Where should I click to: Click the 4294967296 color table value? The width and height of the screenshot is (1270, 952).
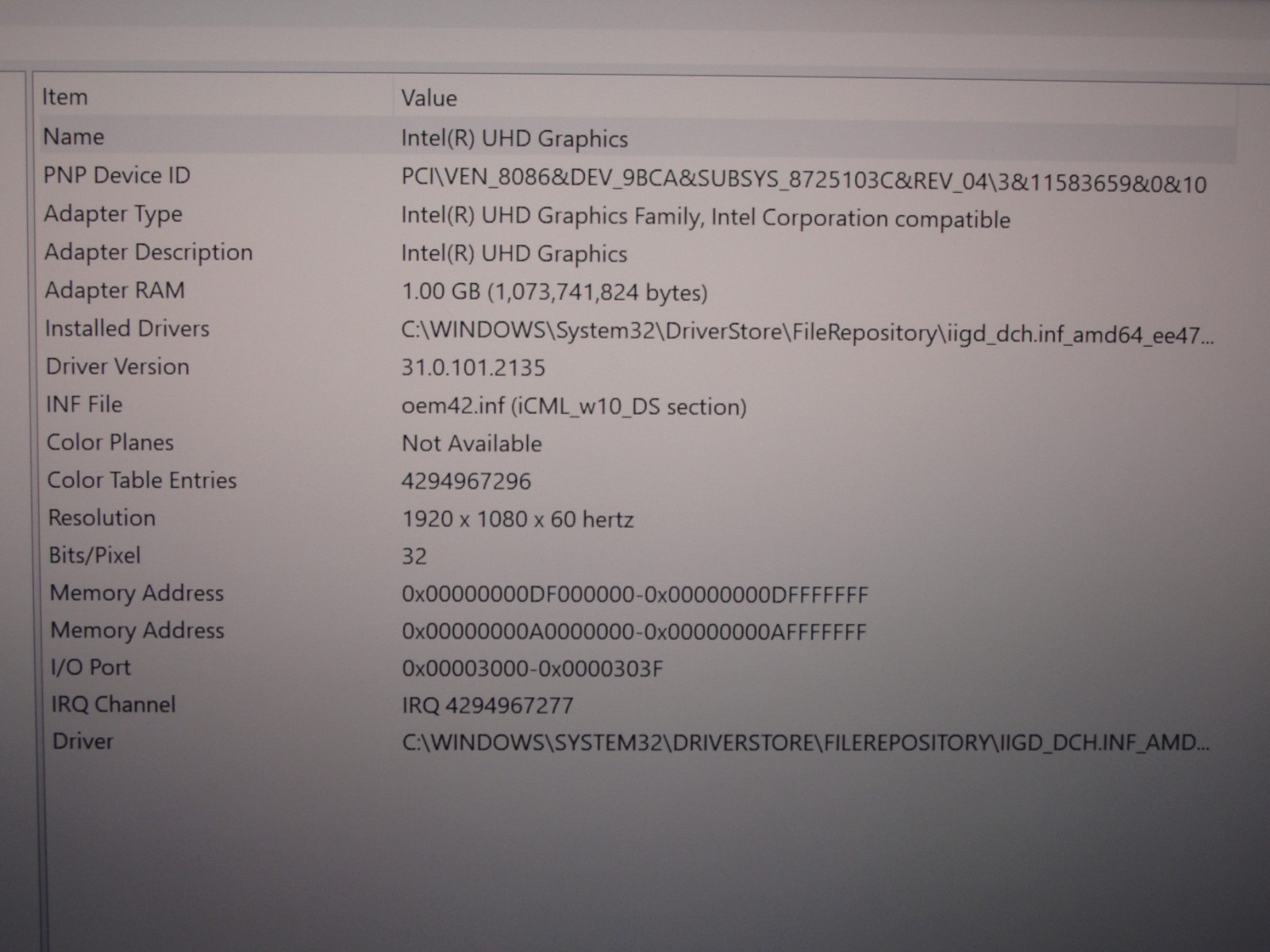pos(466,482)
